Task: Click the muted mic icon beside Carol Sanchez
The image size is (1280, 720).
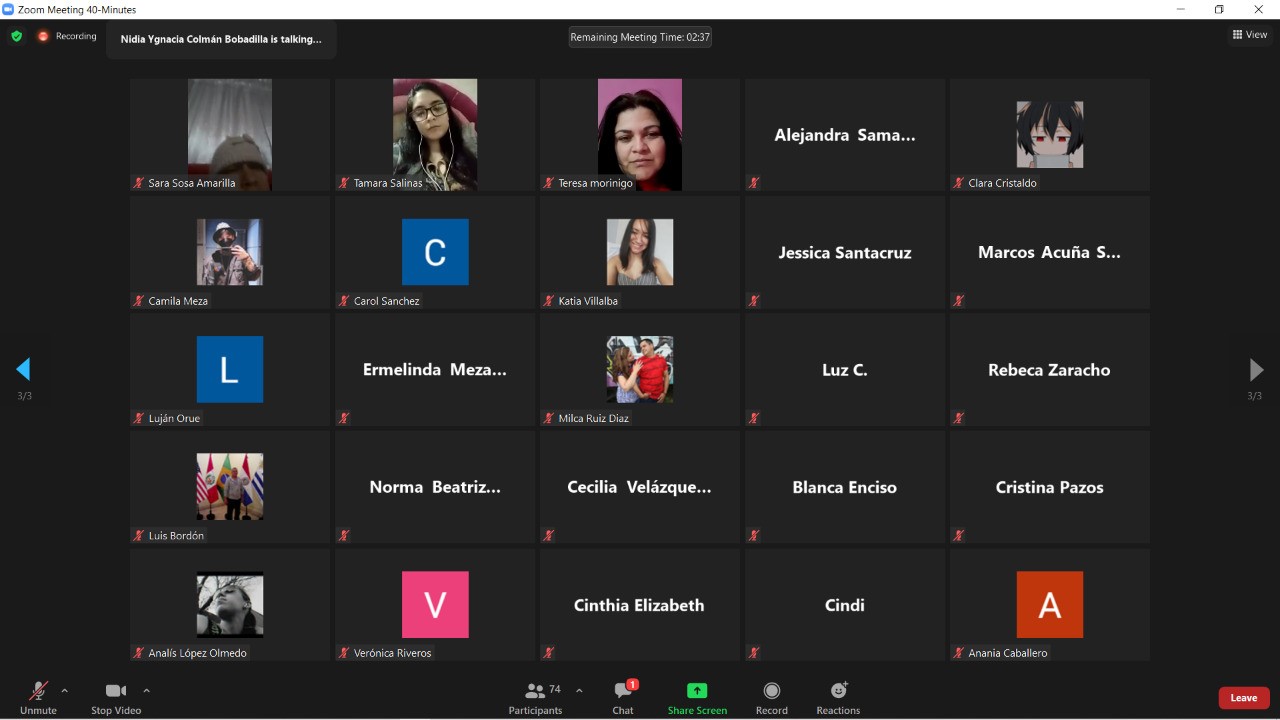Action: 344,301
